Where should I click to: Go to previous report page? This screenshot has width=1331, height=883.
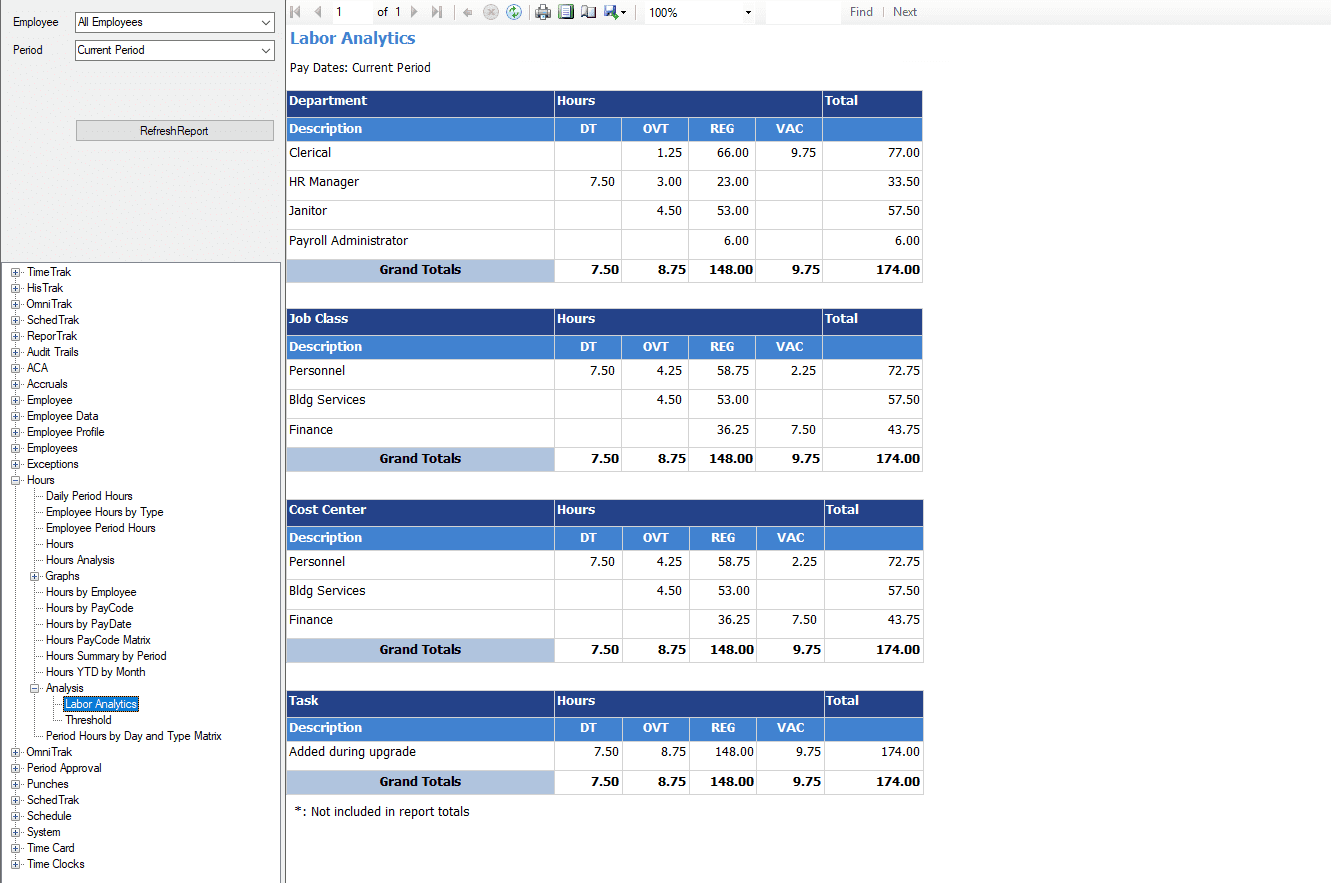[x=318, y=12]
